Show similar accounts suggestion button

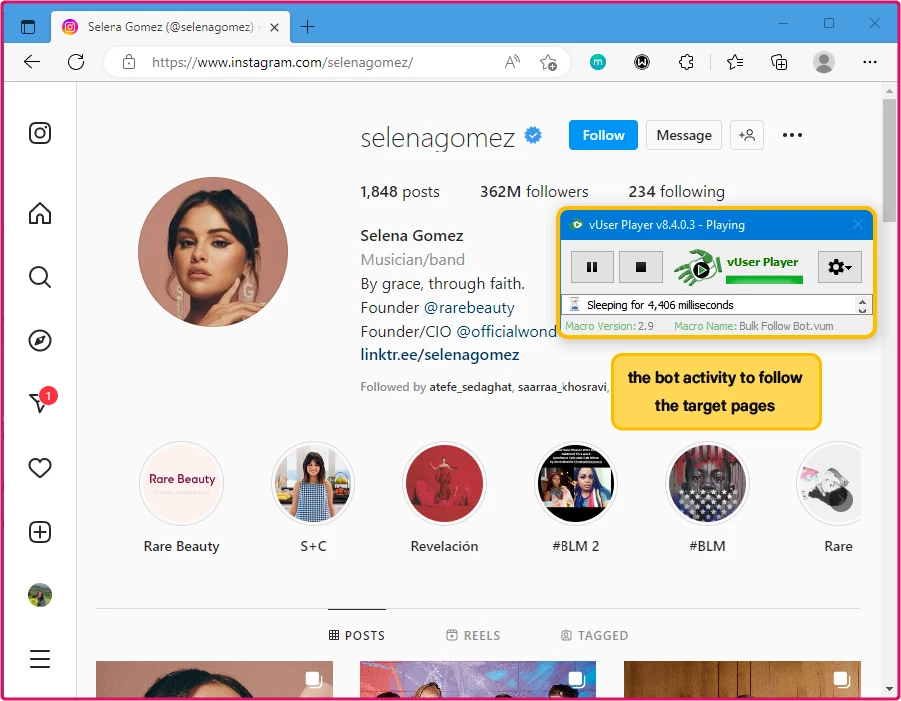pos(746,135)
